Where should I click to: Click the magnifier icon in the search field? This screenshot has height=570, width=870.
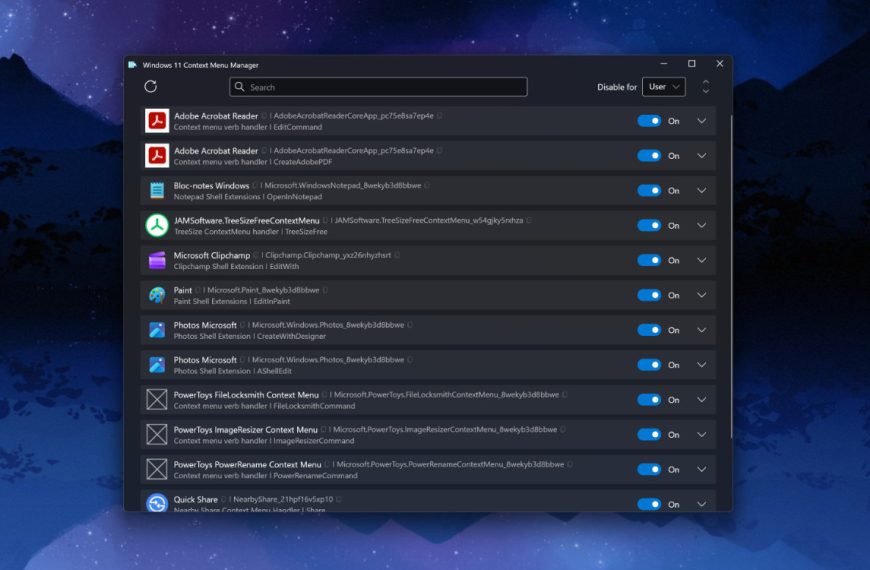239,87
